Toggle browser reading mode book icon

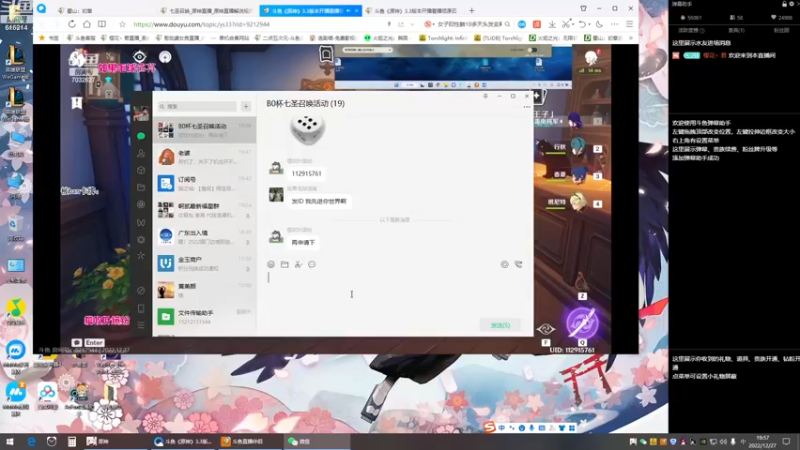tap(102, 24)
